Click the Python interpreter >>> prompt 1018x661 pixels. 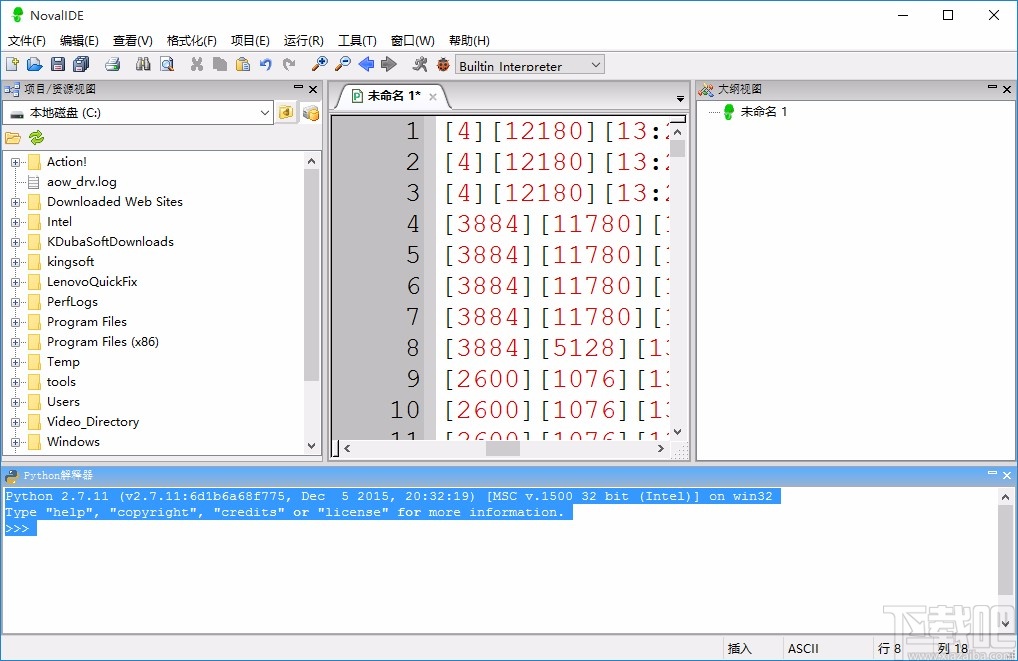18,529
